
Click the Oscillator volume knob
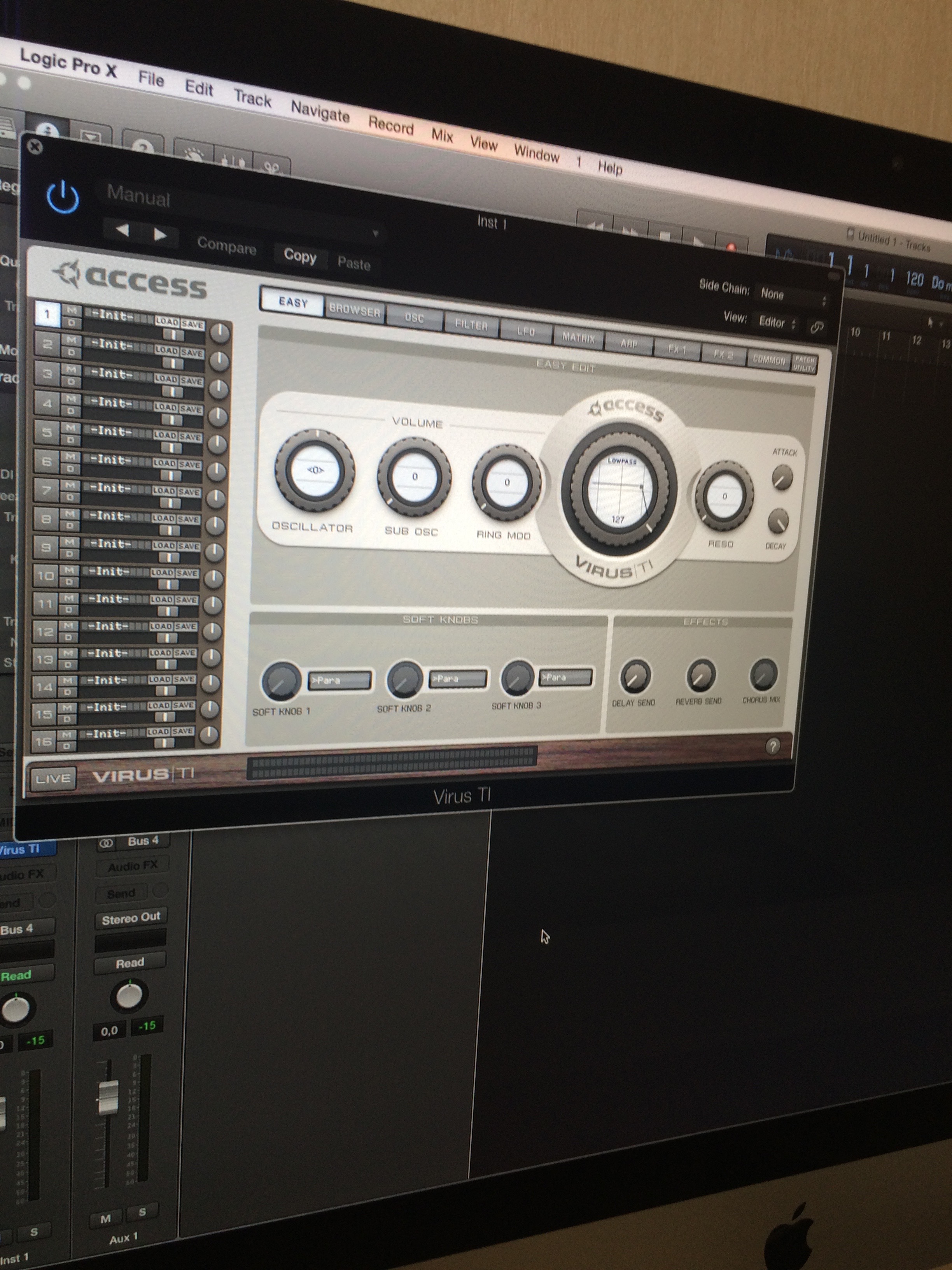315,470
